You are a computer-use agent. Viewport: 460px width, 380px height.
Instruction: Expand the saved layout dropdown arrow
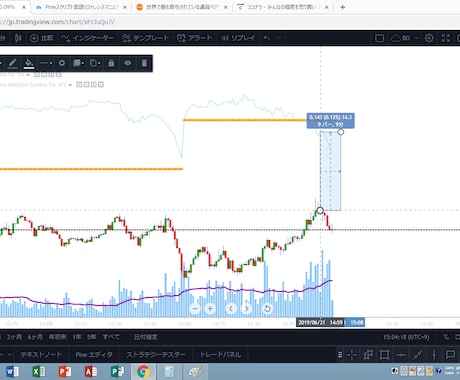tap(416, 38)
